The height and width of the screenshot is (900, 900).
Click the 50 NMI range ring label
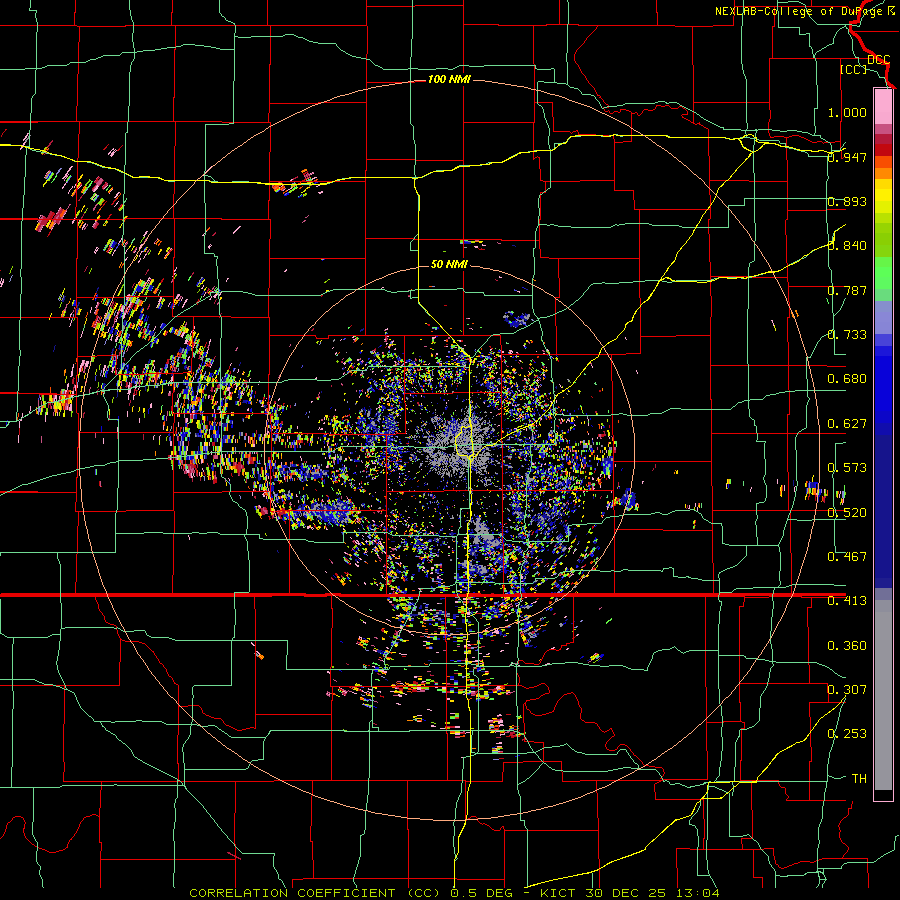(449, 264)
